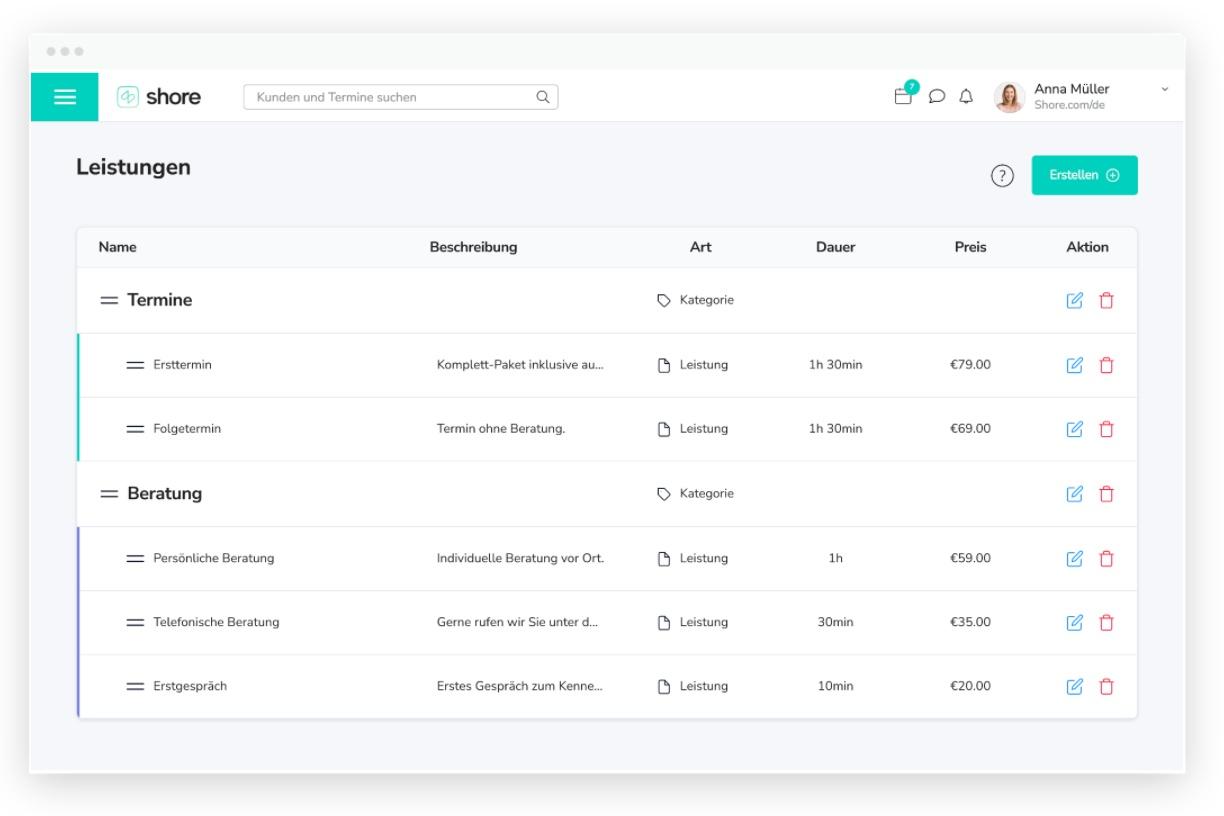Viewport: 1224px width, 816px height.
Task: Open the hamburger main menu
Action: 65,97
